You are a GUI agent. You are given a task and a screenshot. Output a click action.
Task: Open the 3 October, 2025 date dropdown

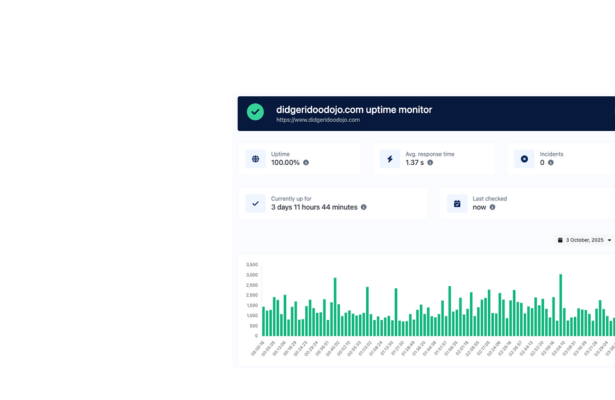[x=584, y=240]
